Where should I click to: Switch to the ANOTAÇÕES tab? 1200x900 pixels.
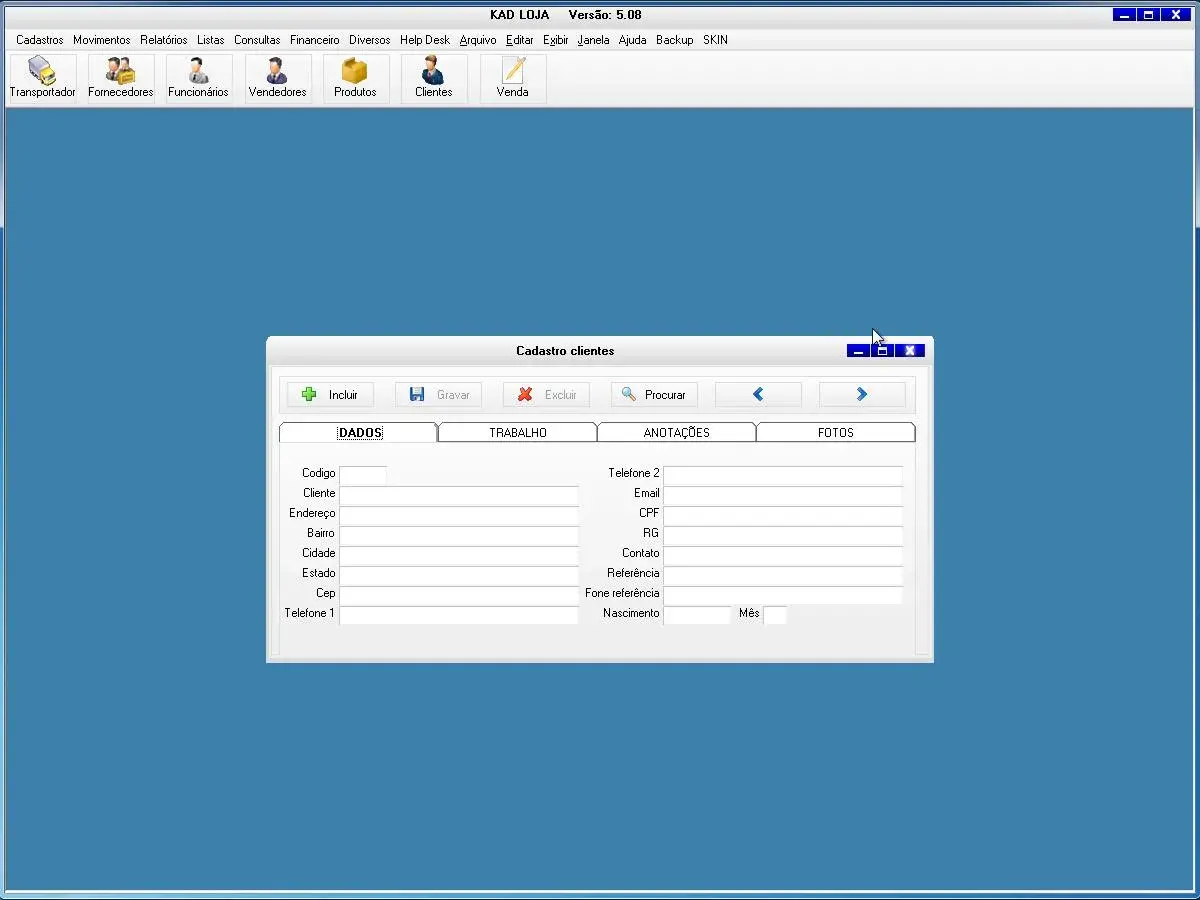click(x=677, y=433)
